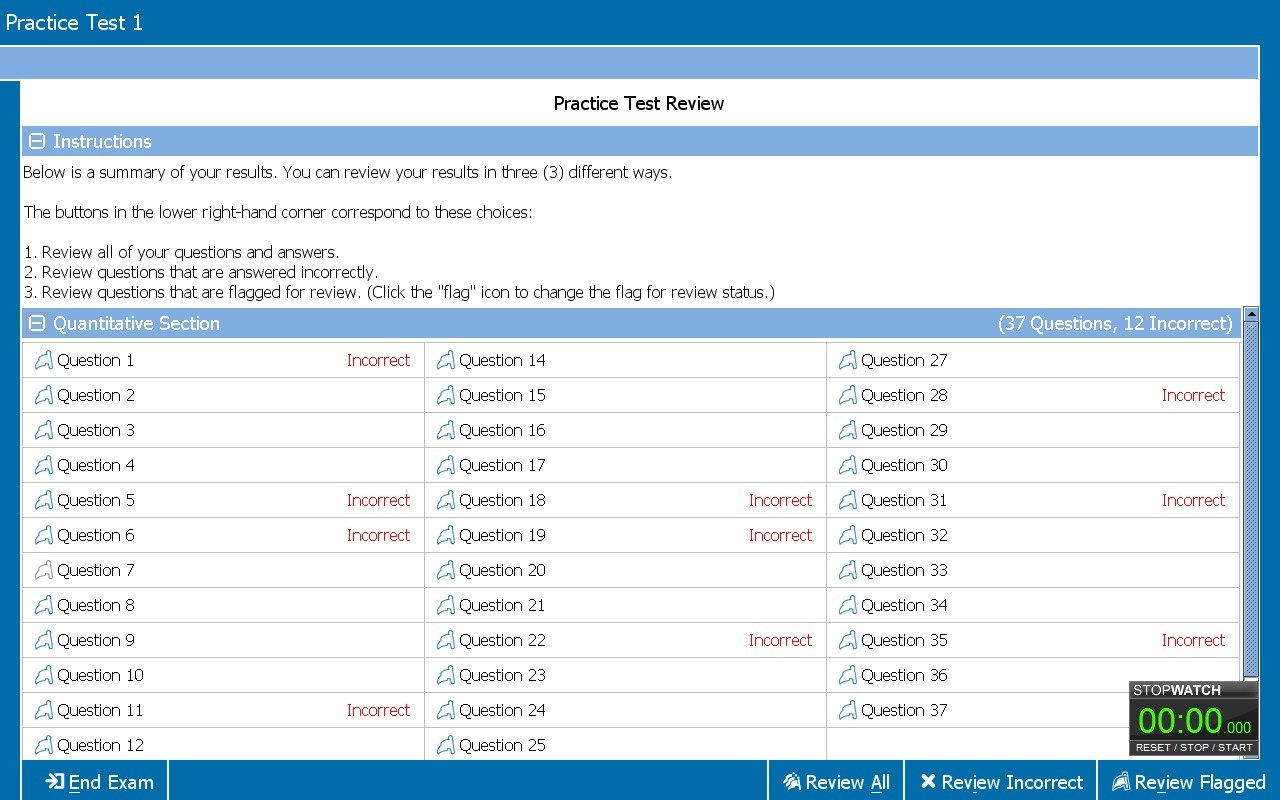The image size is (1280, 800).
Task: Click the flag icon for Question 35
Action: coord(847,640)
